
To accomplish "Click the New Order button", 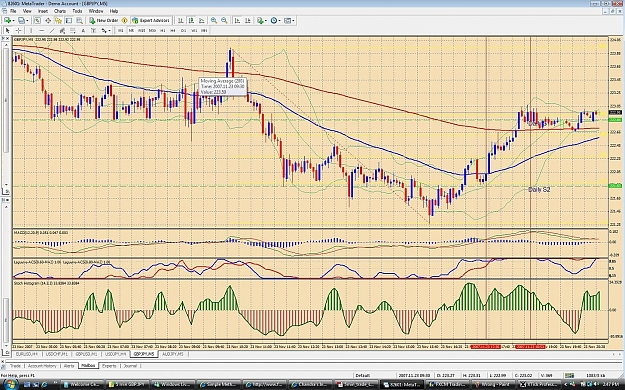I will coord(103,20).
